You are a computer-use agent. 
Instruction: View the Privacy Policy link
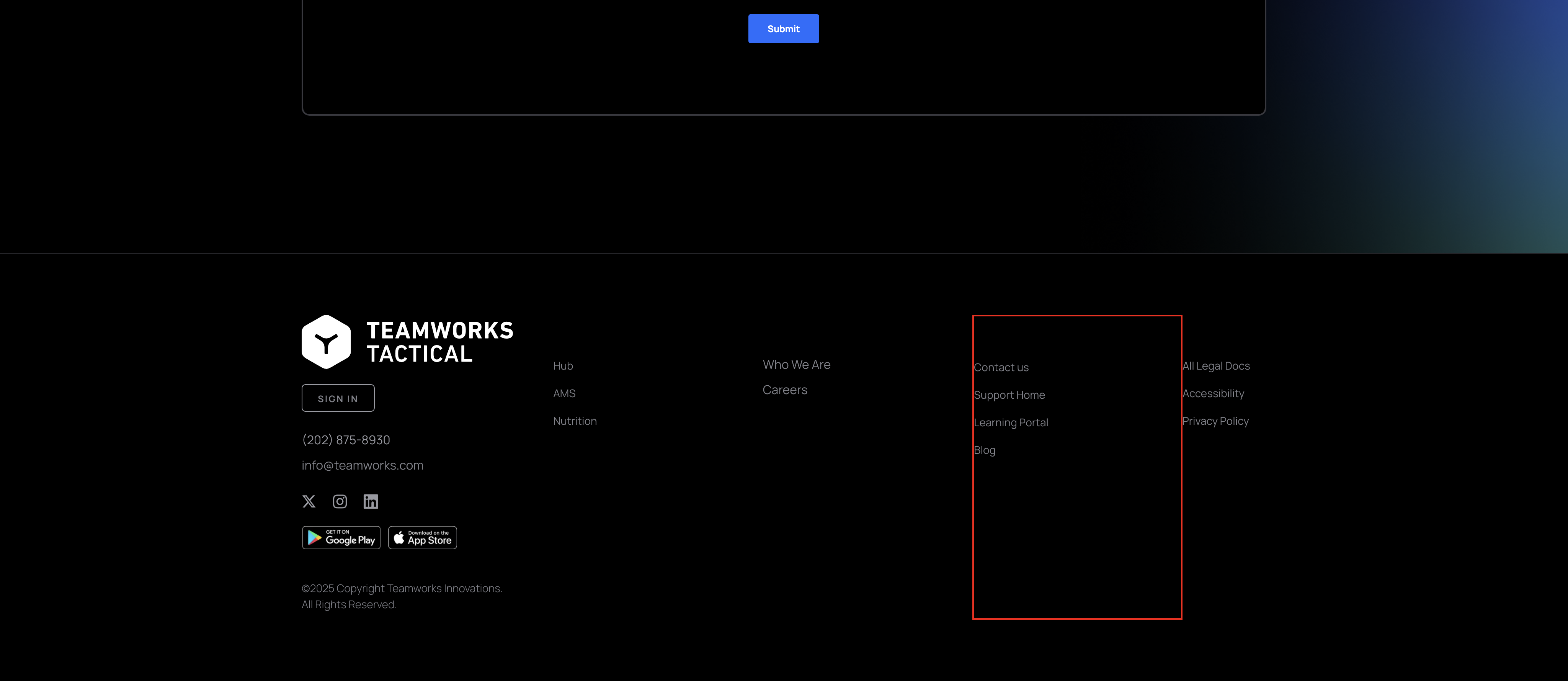[x=1215, y=421]
